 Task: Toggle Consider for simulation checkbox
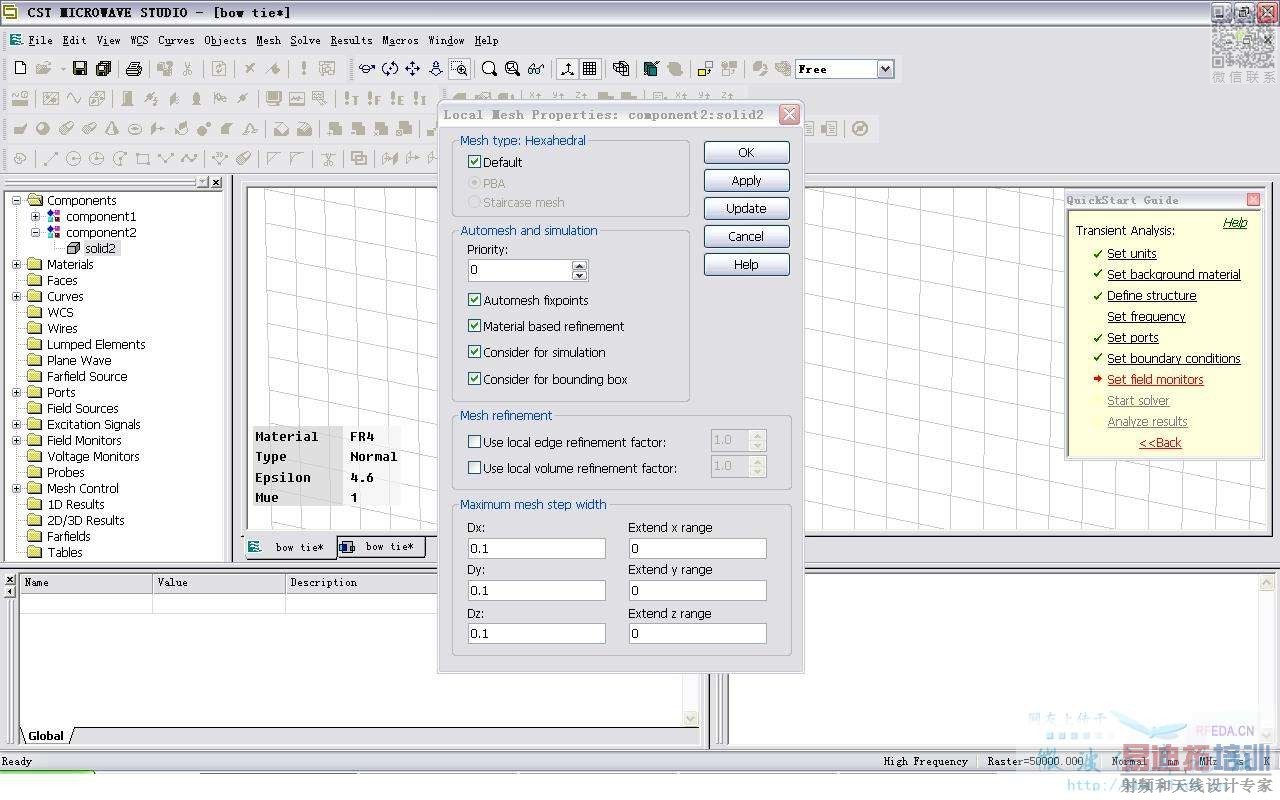click(x=475, y=352)
